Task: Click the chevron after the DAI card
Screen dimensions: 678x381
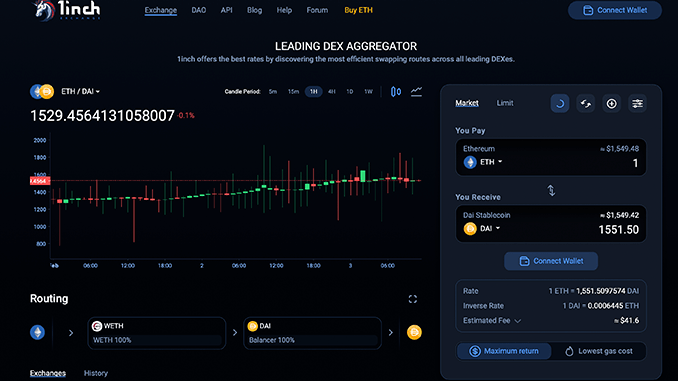Action: [390, 333]
